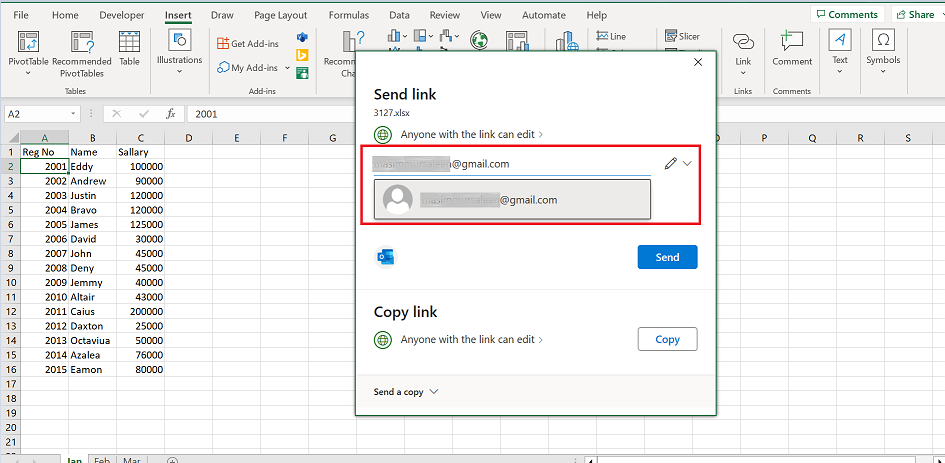Open the PivotTable tool
Image resolution: width=945 pixels, height=463 pixels.
[28, 52]
